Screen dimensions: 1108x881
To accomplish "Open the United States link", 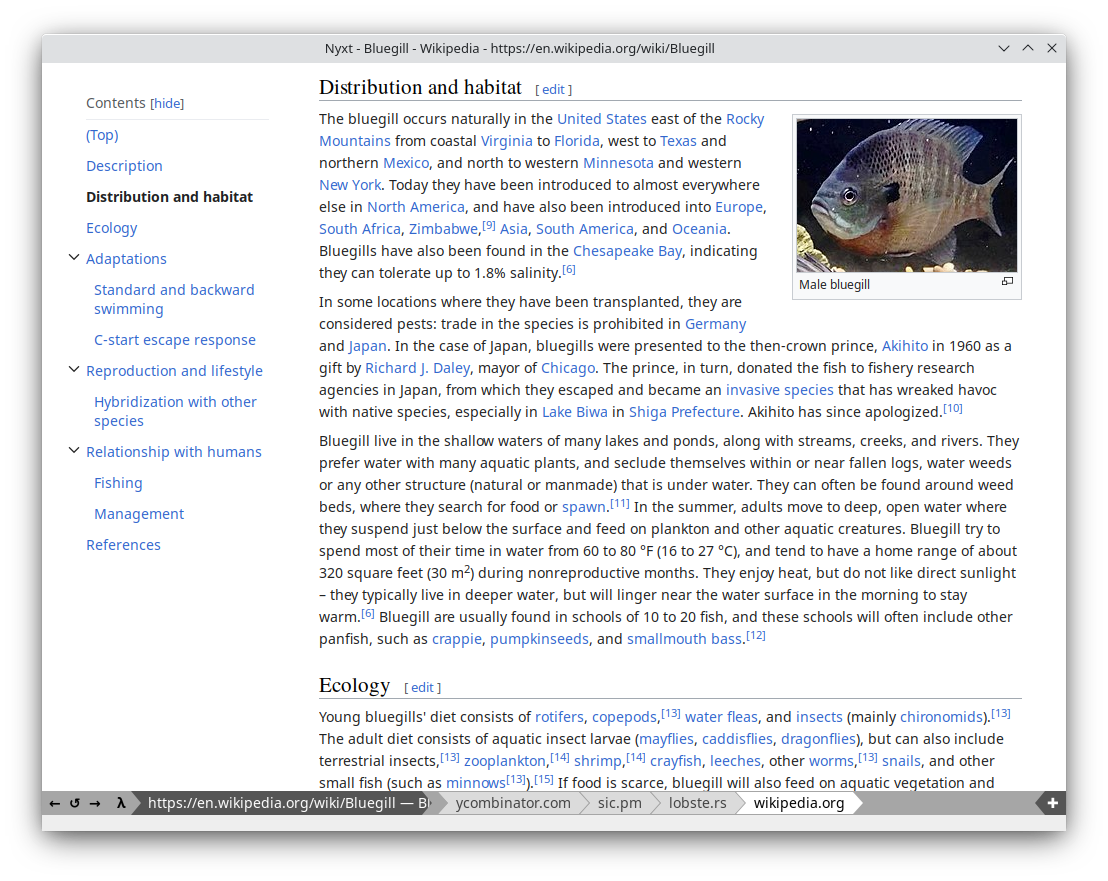I will (601, 119).
